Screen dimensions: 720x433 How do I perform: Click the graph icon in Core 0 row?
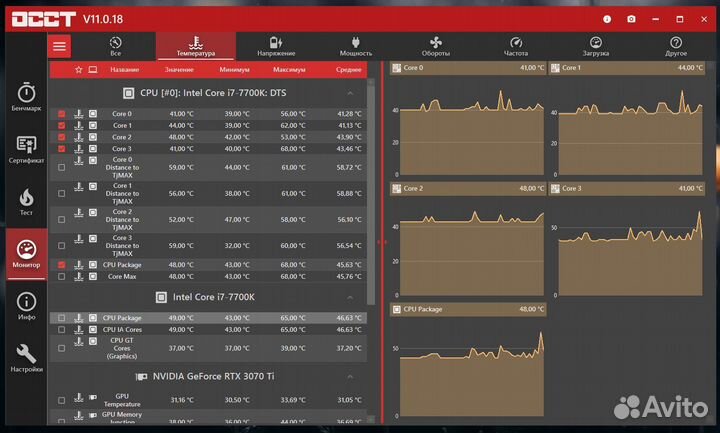pos(78,114)
